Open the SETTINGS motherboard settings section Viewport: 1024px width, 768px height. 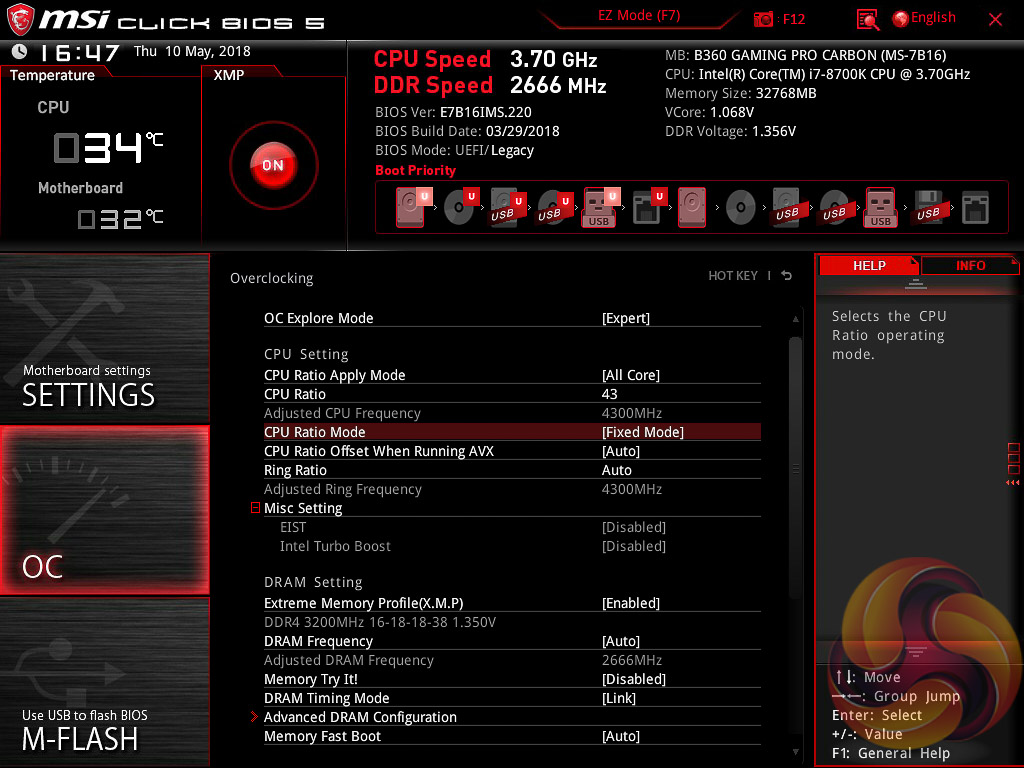click(x=104, y=338)
